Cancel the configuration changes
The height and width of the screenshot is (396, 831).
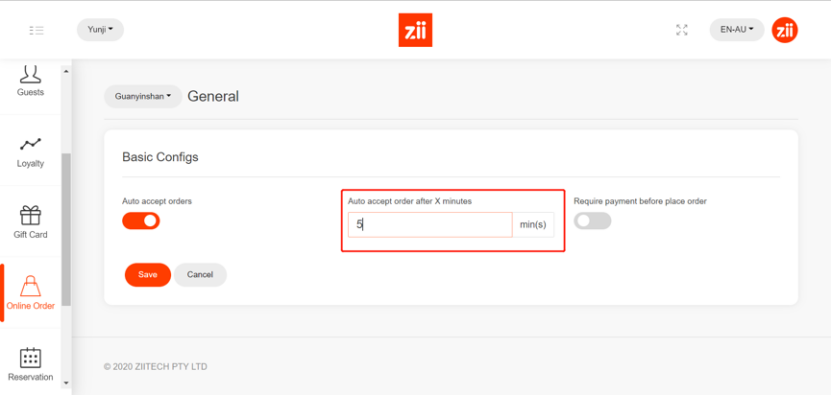(x=200, y=275)
